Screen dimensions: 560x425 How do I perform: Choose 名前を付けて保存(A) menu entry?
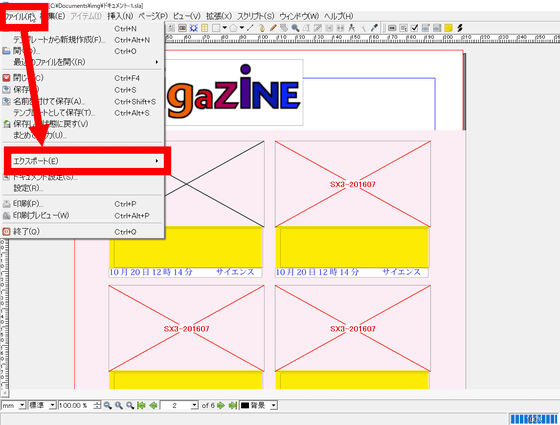(x=82, y=101)
